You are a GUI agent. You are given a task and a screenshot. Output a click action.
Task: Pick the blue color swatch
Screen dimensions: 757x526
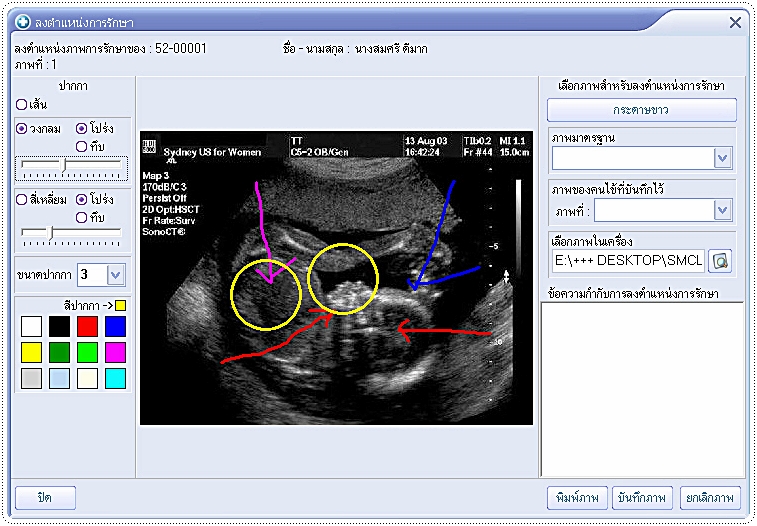point(115,327)
